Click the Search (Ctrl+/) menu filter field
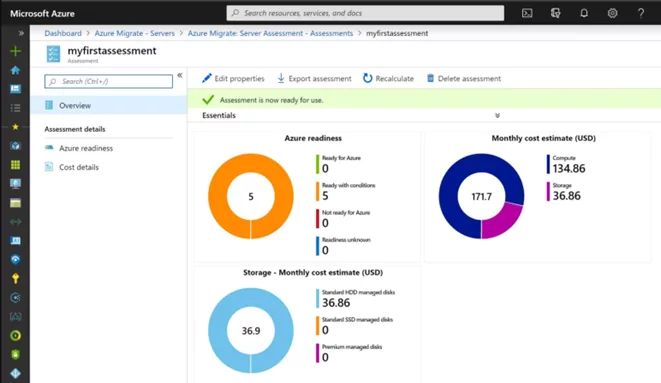The width and height of the screenshot is (661, 383). 108,81
